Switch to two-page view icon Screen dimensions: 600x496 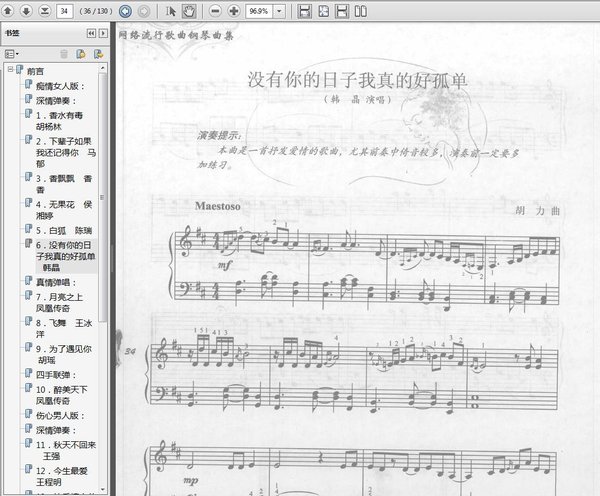[x=360, y=11]
